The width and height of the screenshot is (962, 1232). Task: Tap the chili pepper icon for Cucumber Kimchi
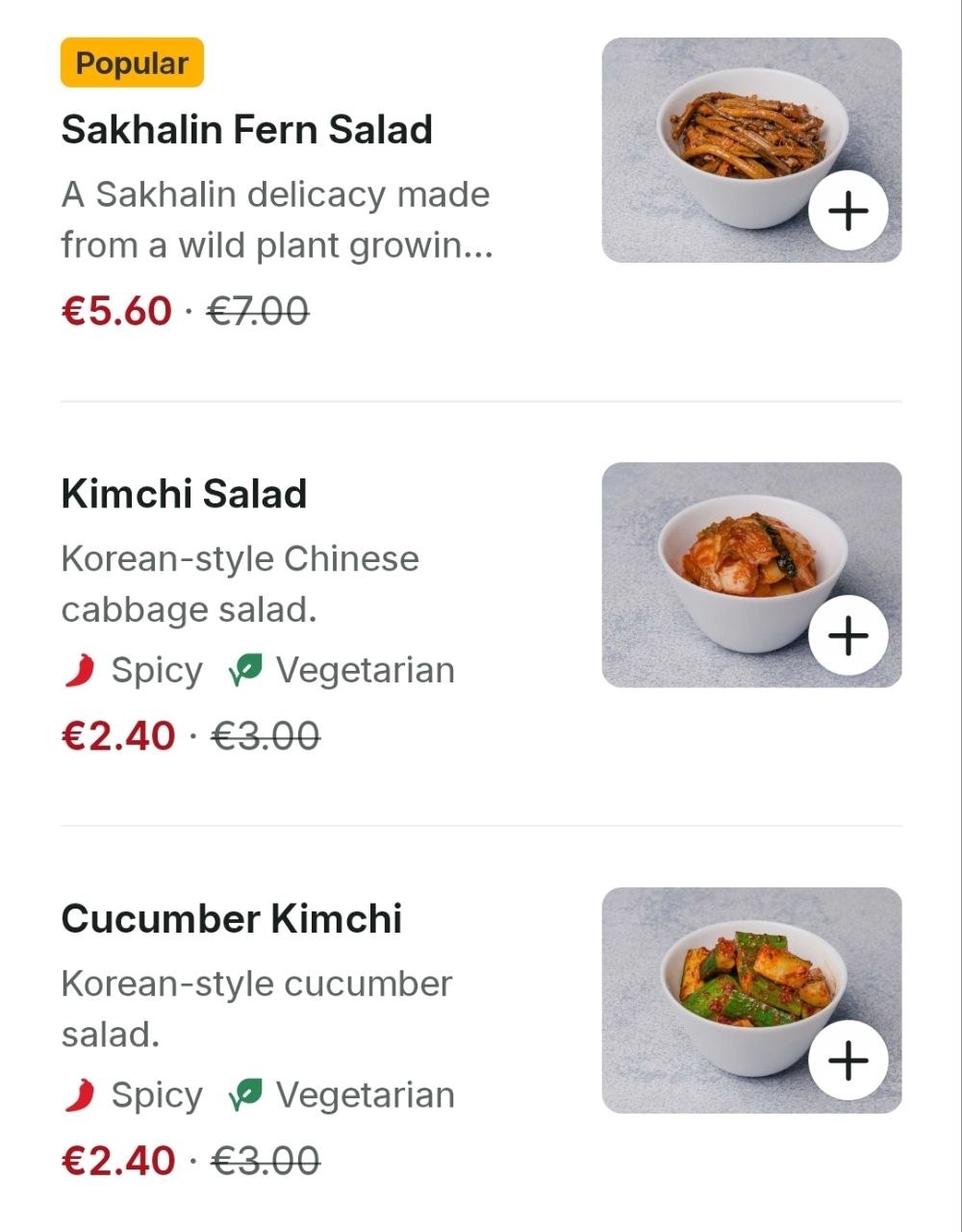coord(80,1094)
